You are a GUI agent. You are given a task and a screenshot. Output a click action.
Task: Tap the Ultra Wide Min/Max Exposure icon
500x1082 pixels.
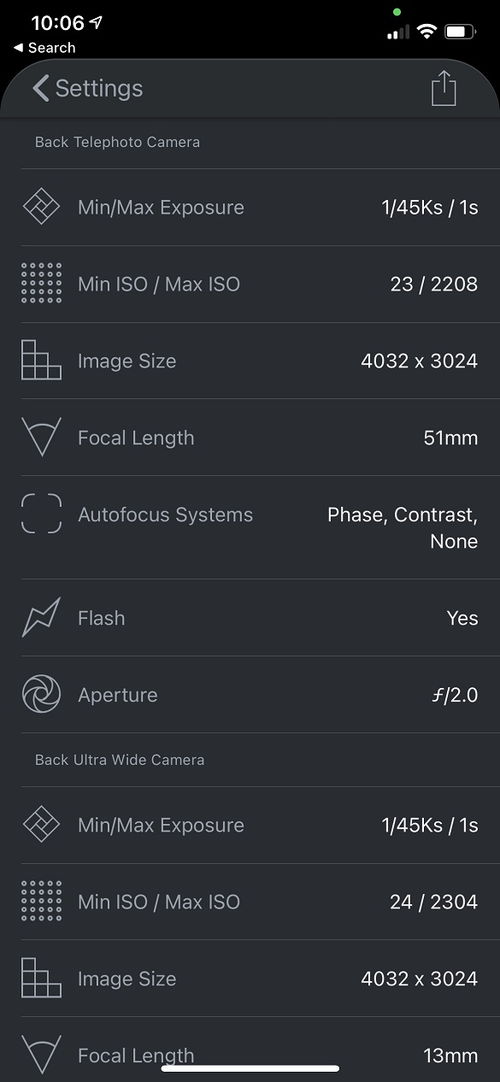pos(41,825)
